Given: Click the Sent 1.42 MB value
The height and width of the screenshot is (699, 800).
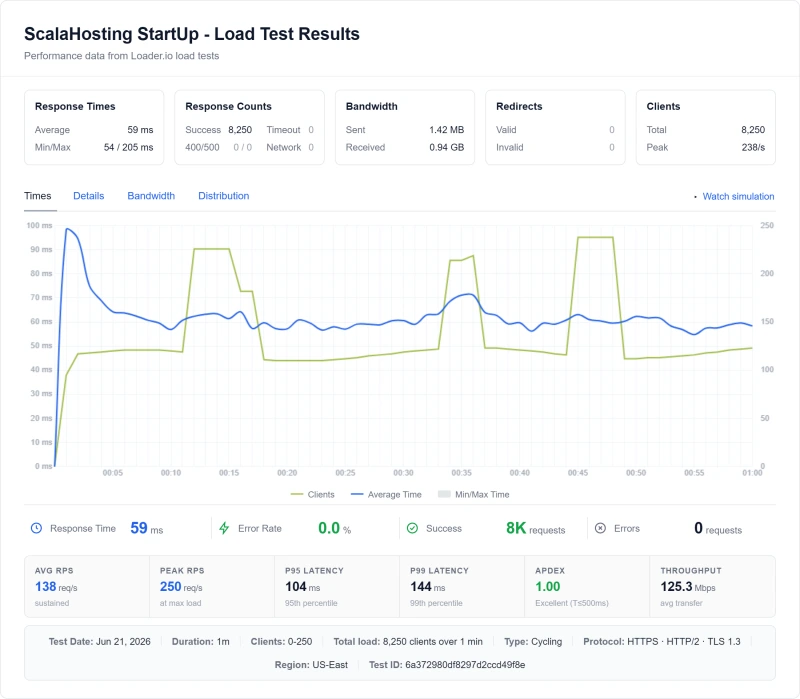Looking at the screenshot, I should click(446, 130).
